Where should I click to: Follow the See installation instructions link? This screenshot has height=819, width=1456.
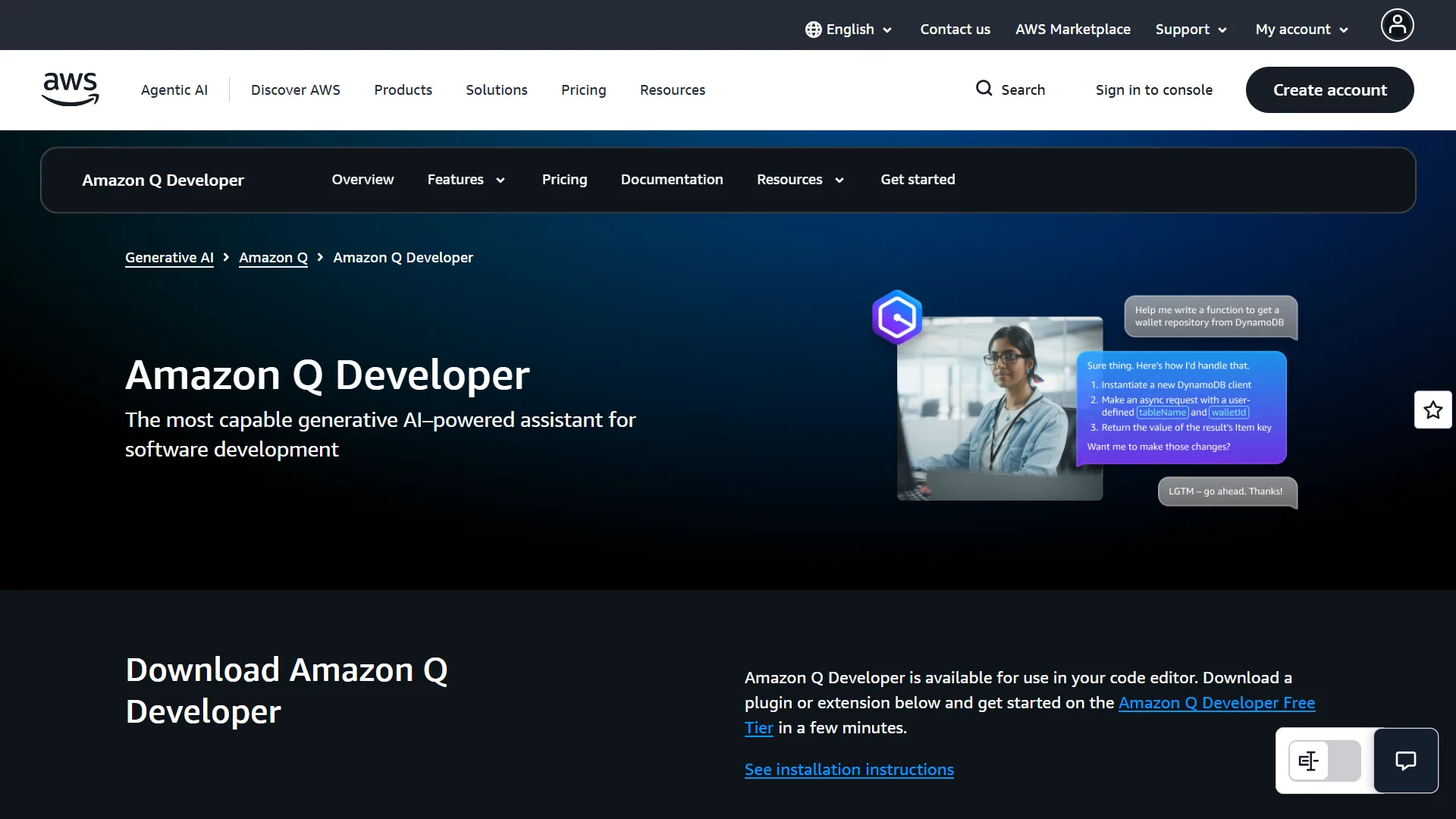pos(849,769)
